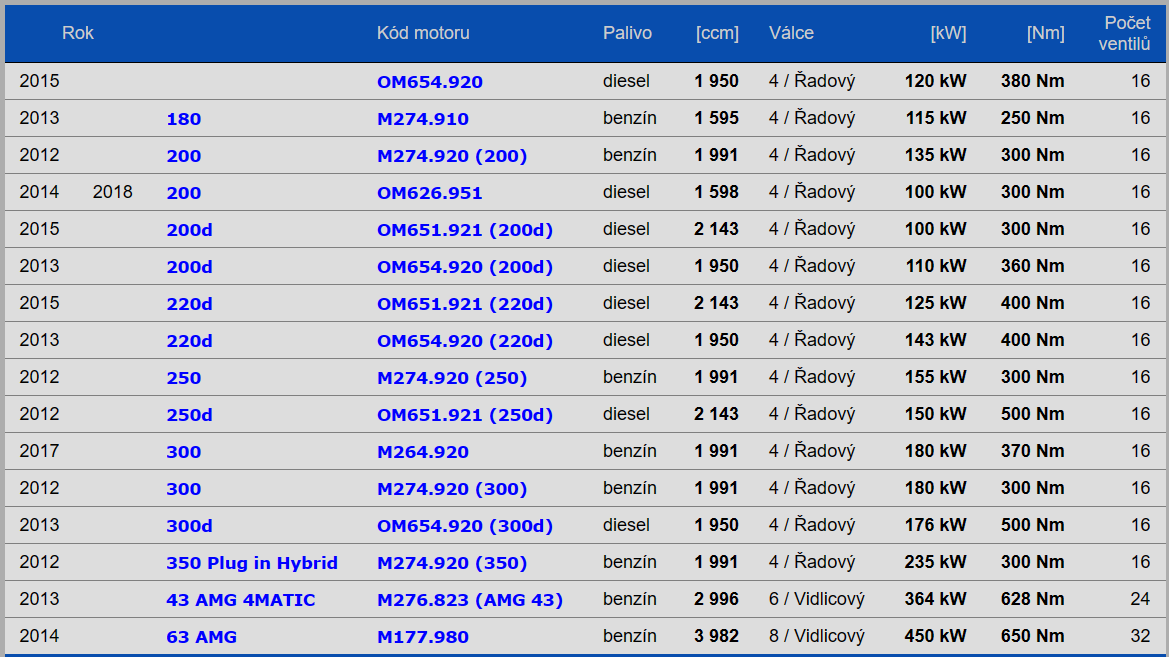Open M274.920 (200) engine link
1169x657 pixels.
click(x=452, y=156)
